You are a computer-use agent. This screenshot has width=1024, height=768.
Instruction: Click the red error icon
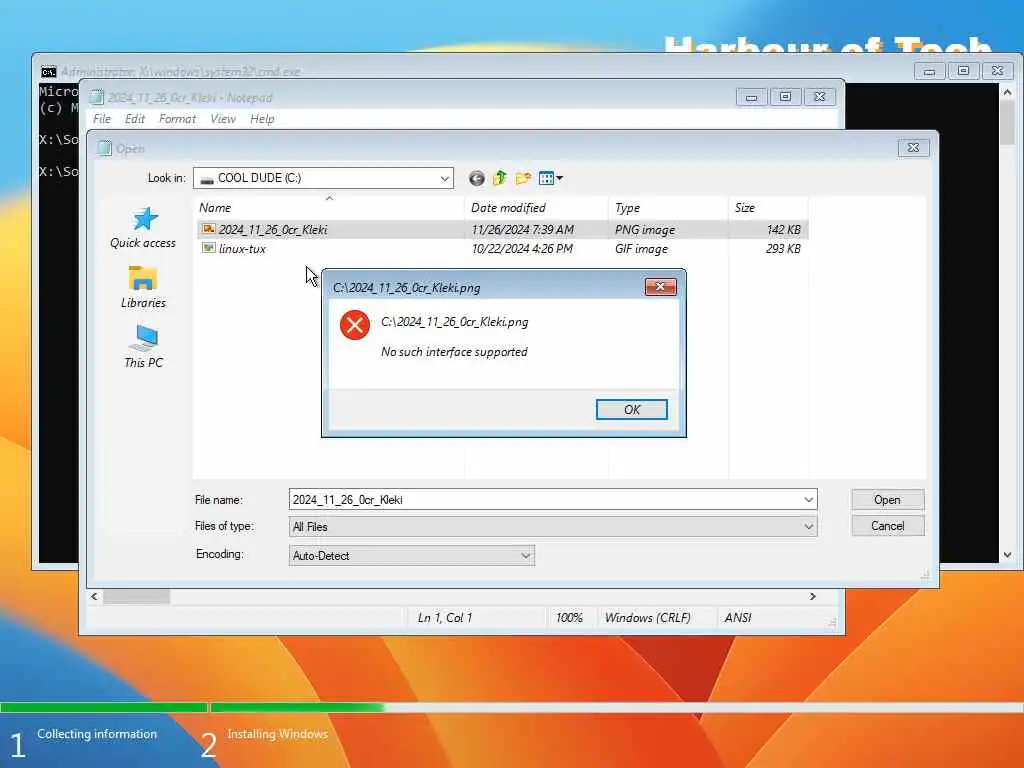(x=355, y=325)
